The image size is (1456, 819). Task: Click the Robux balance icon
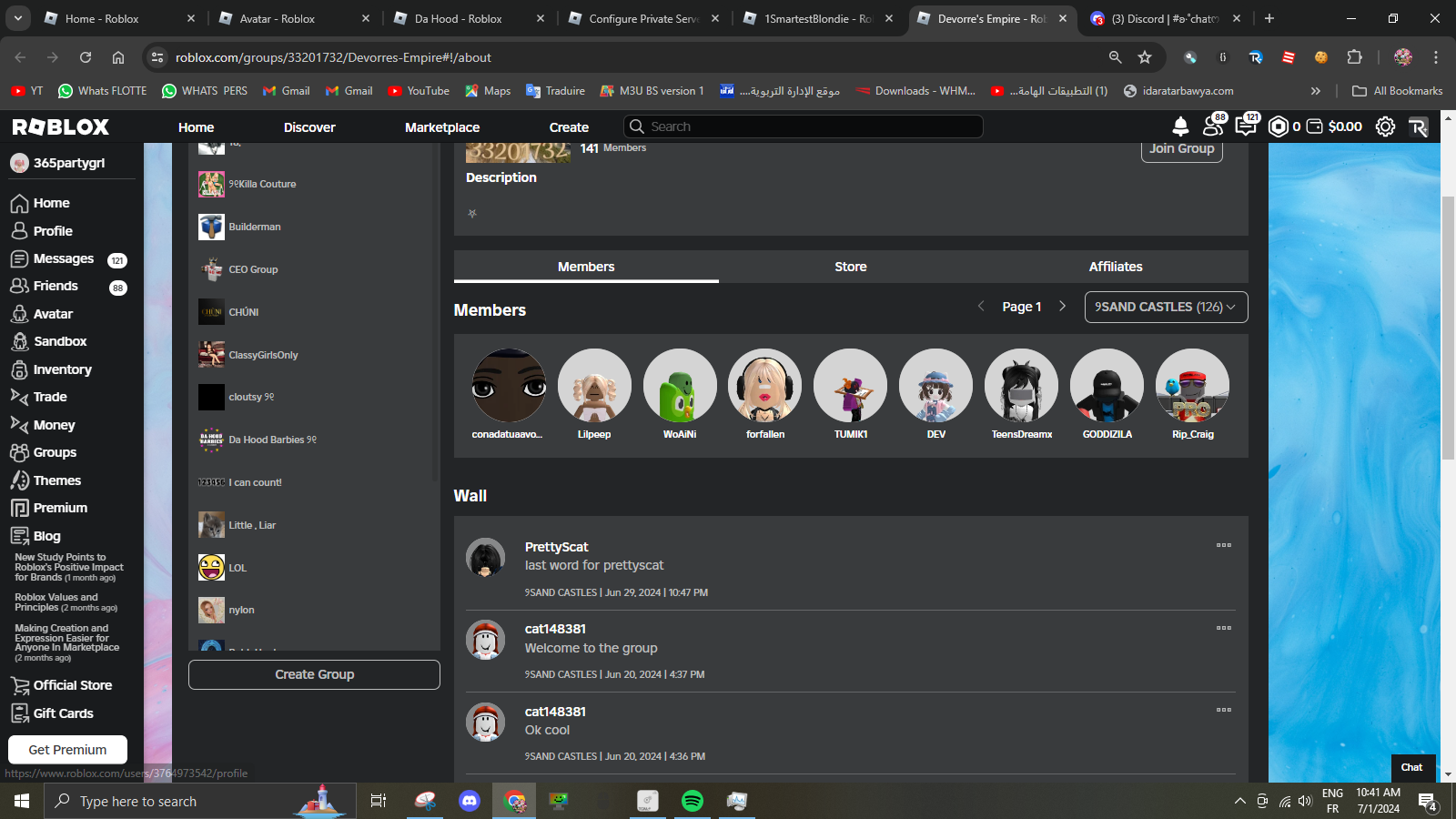[x=1279, y=126]
